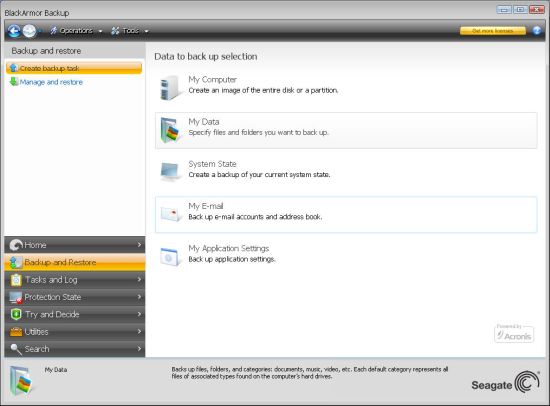Open the Tools menu
The width and height of the screenshot is (550, 406).
pos(130,31)
